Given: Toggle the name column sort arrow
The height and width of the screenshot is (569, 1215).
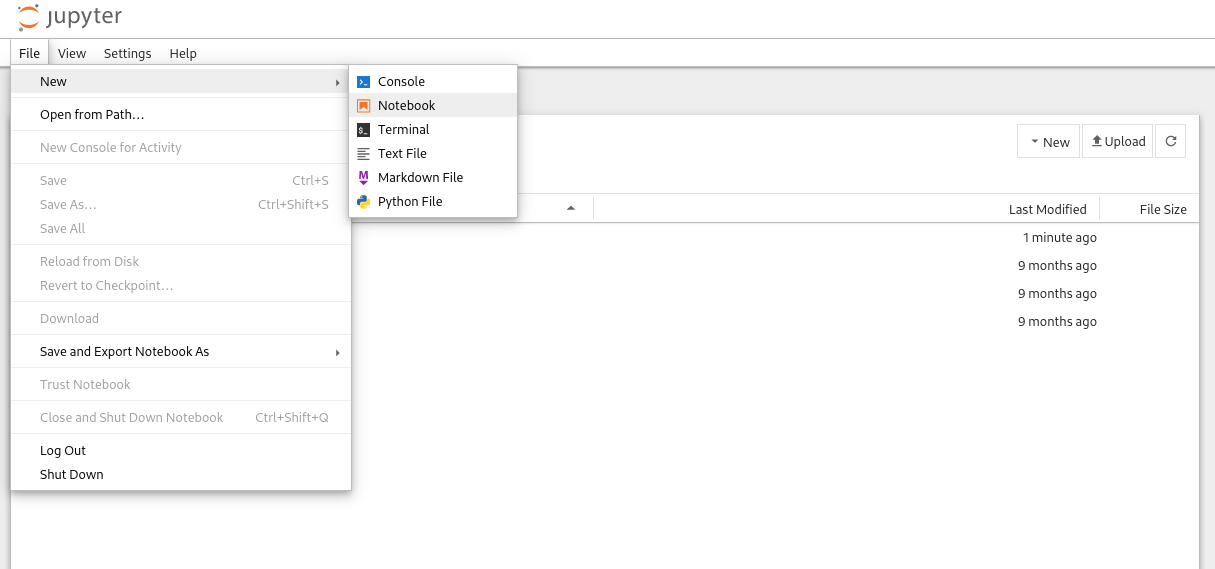Looking at the screenshot, I should pos(571,209).
